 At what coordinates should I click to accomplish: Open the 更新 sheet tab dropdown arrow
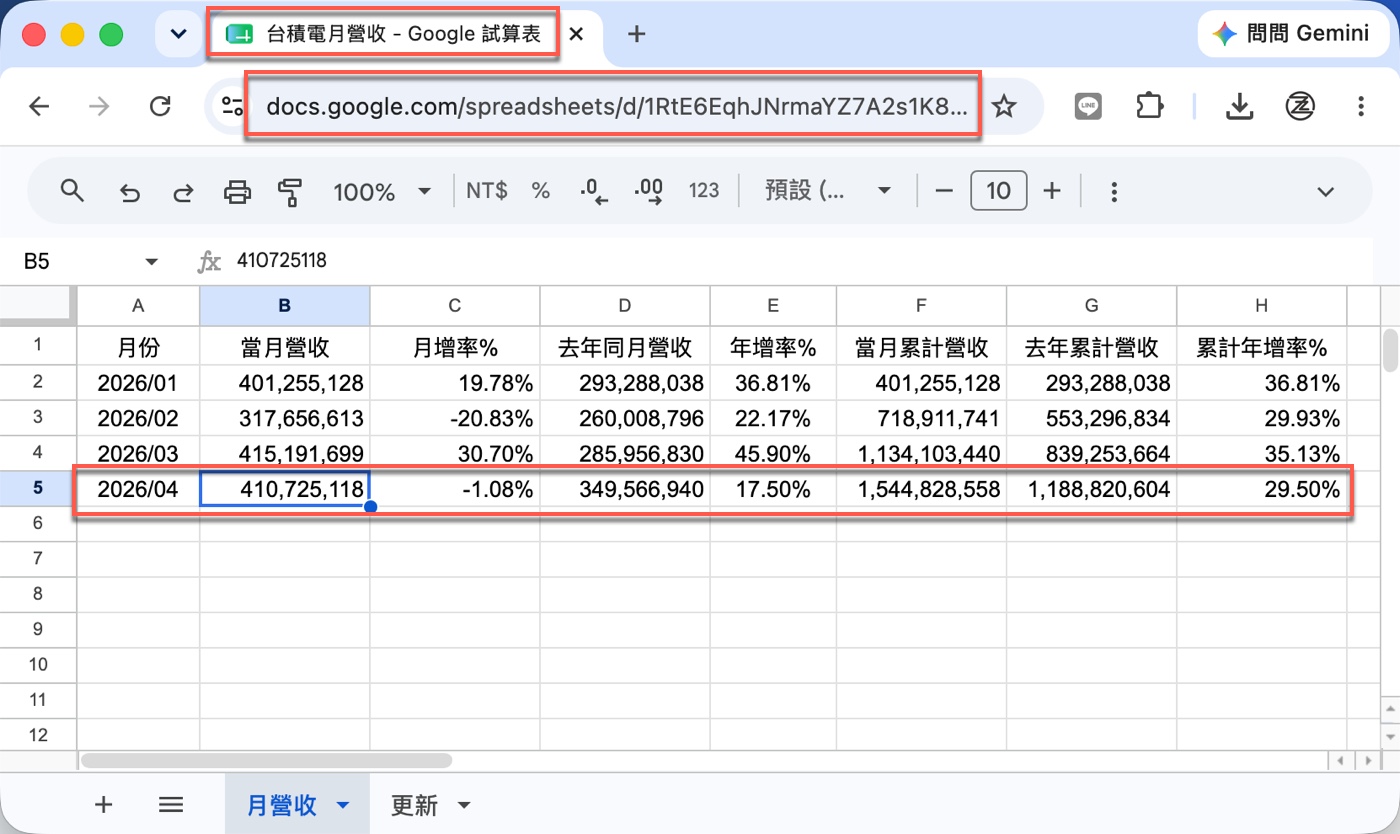click(x=464, y=805)
